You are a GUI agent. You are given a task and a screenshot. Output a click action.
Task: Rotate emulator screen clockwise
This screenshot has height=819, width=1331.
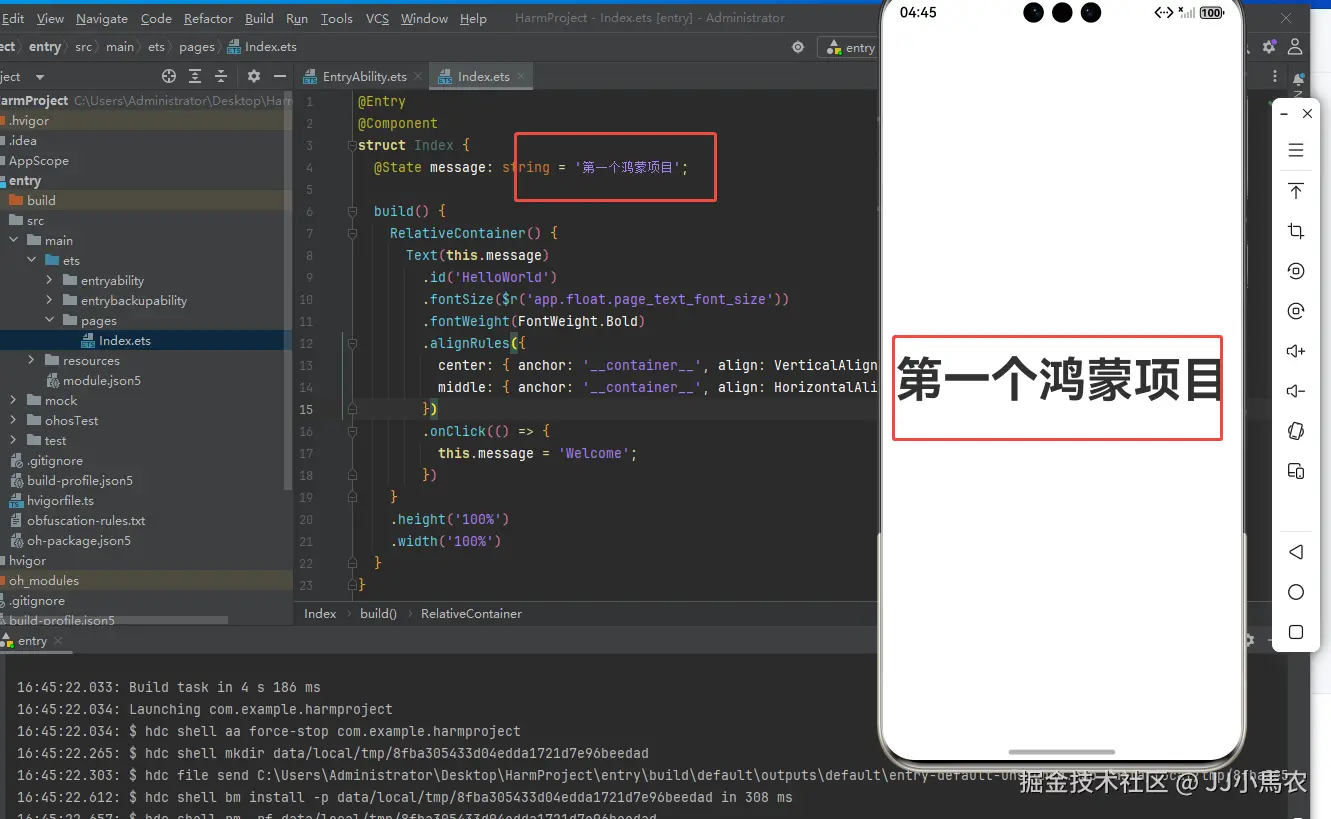(1296, 311)
